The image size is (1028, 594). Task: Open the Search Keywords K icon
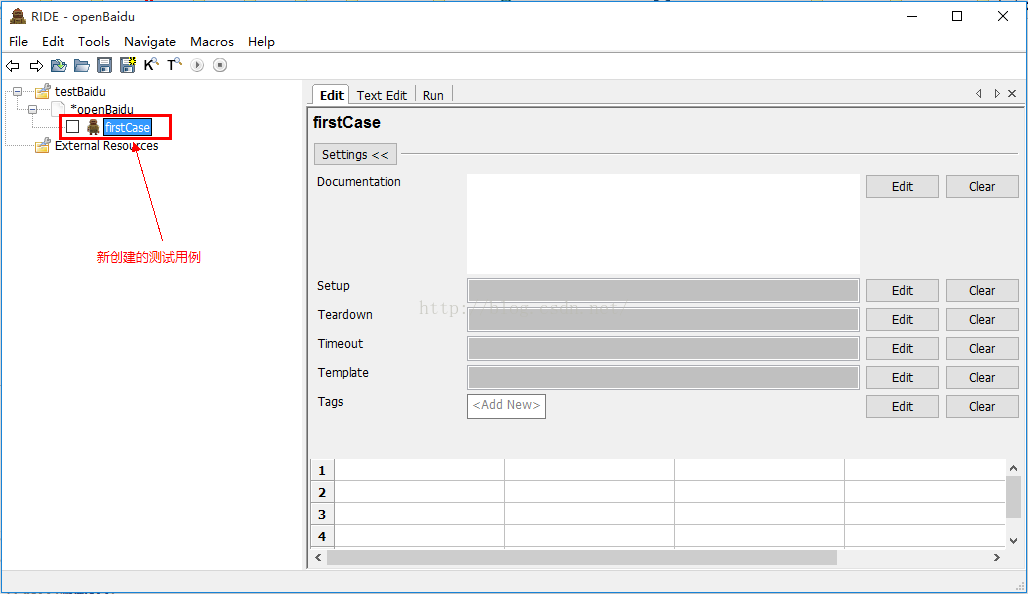click(x=151, y=65)
